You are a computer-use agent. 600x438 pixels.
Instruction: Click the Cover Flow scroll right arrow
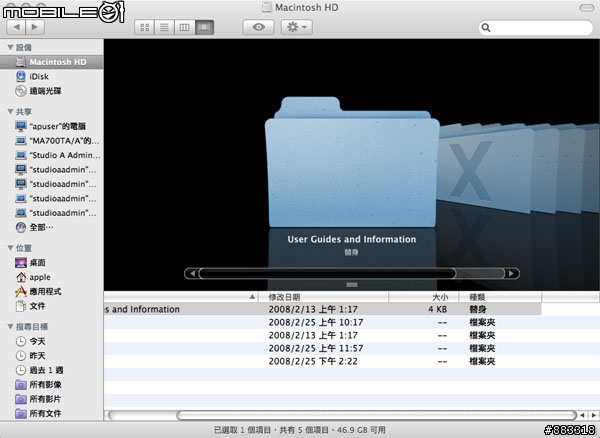512,274
